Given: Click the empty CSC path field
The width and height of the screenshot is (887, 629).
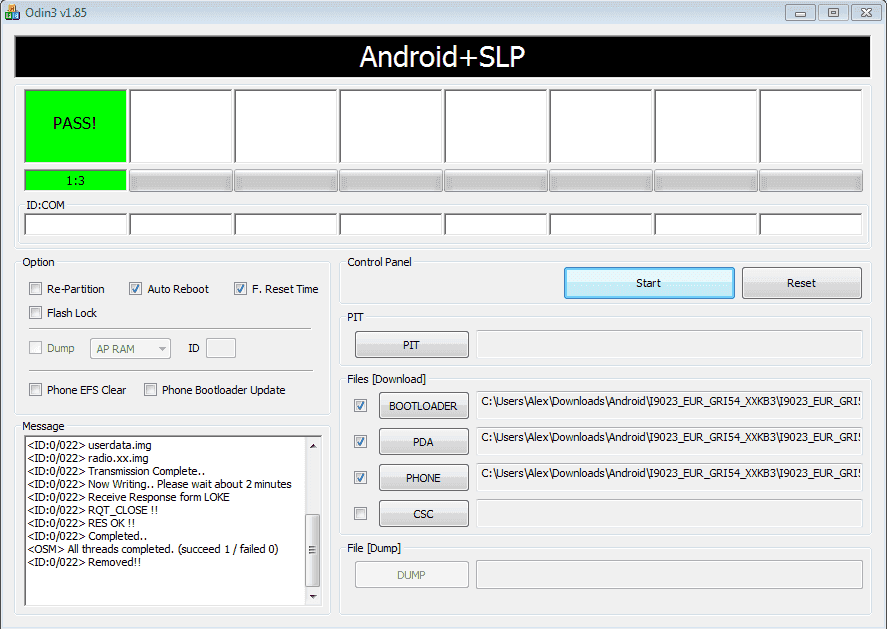Looking at the screenshot, I should click(669, 514).
